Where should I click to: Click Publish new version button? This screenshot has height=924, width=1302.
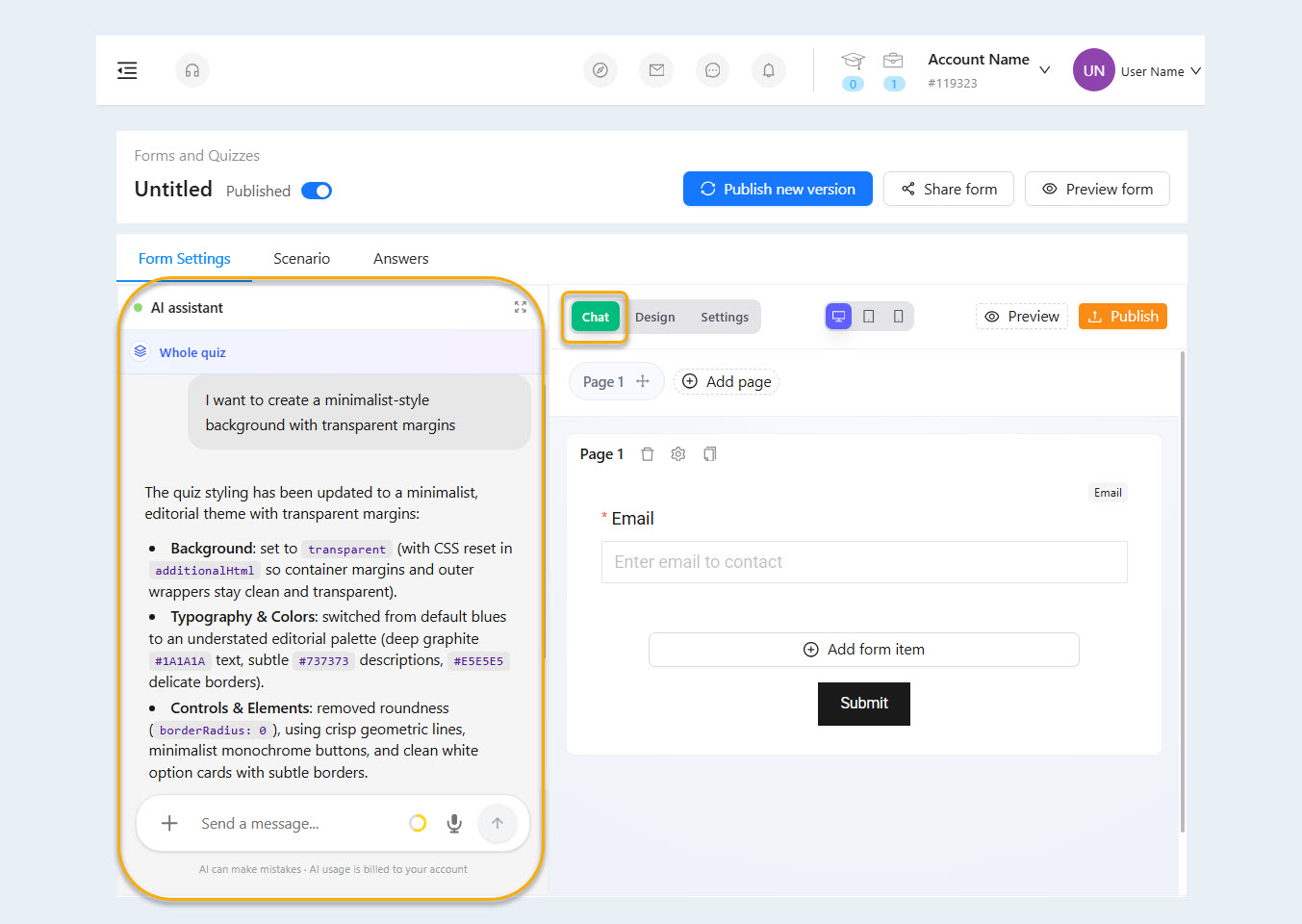(x=778, y=189)
